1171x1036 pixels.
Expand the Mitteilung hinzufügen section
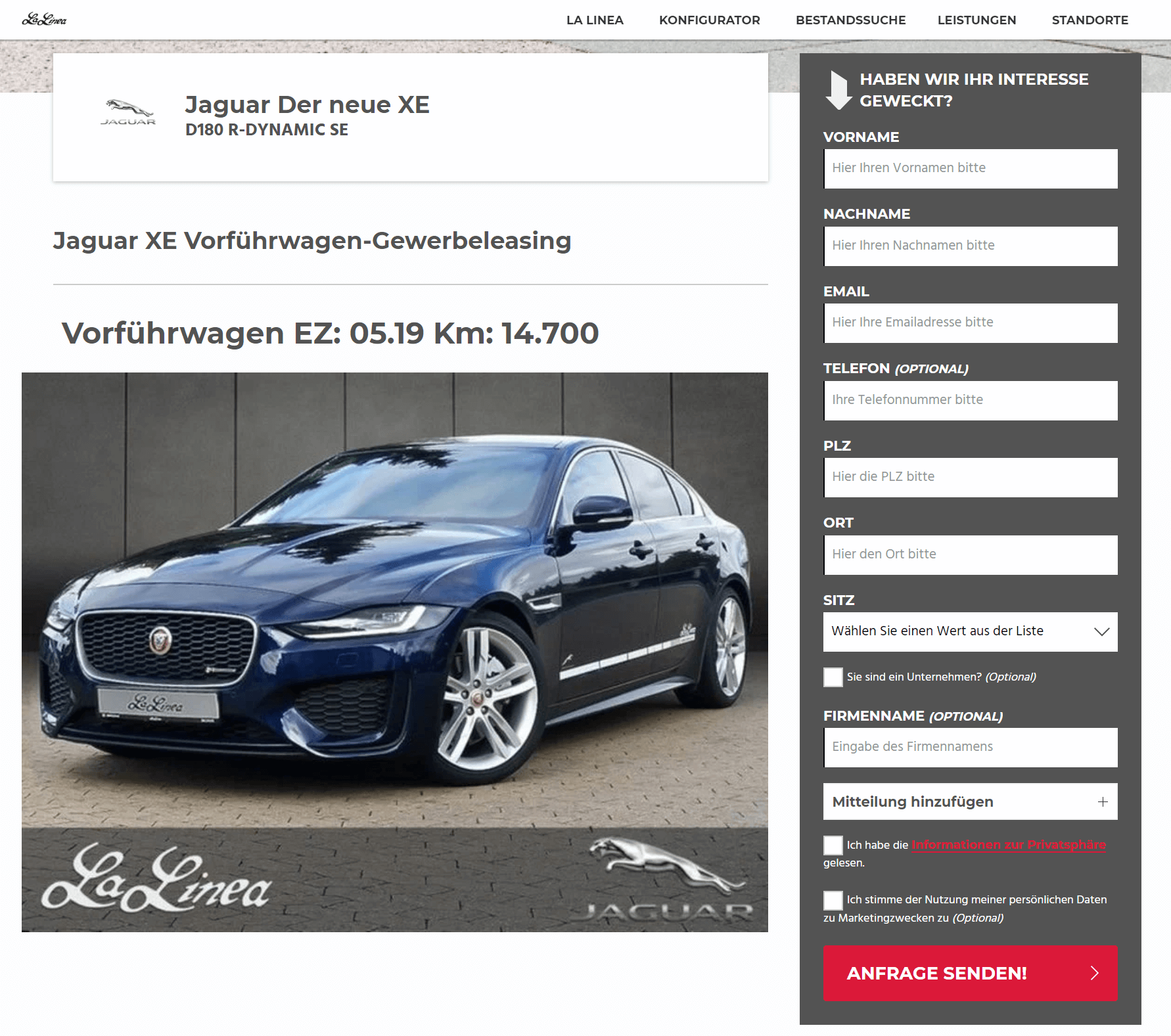pyautogui.click(x=971, y=801)
